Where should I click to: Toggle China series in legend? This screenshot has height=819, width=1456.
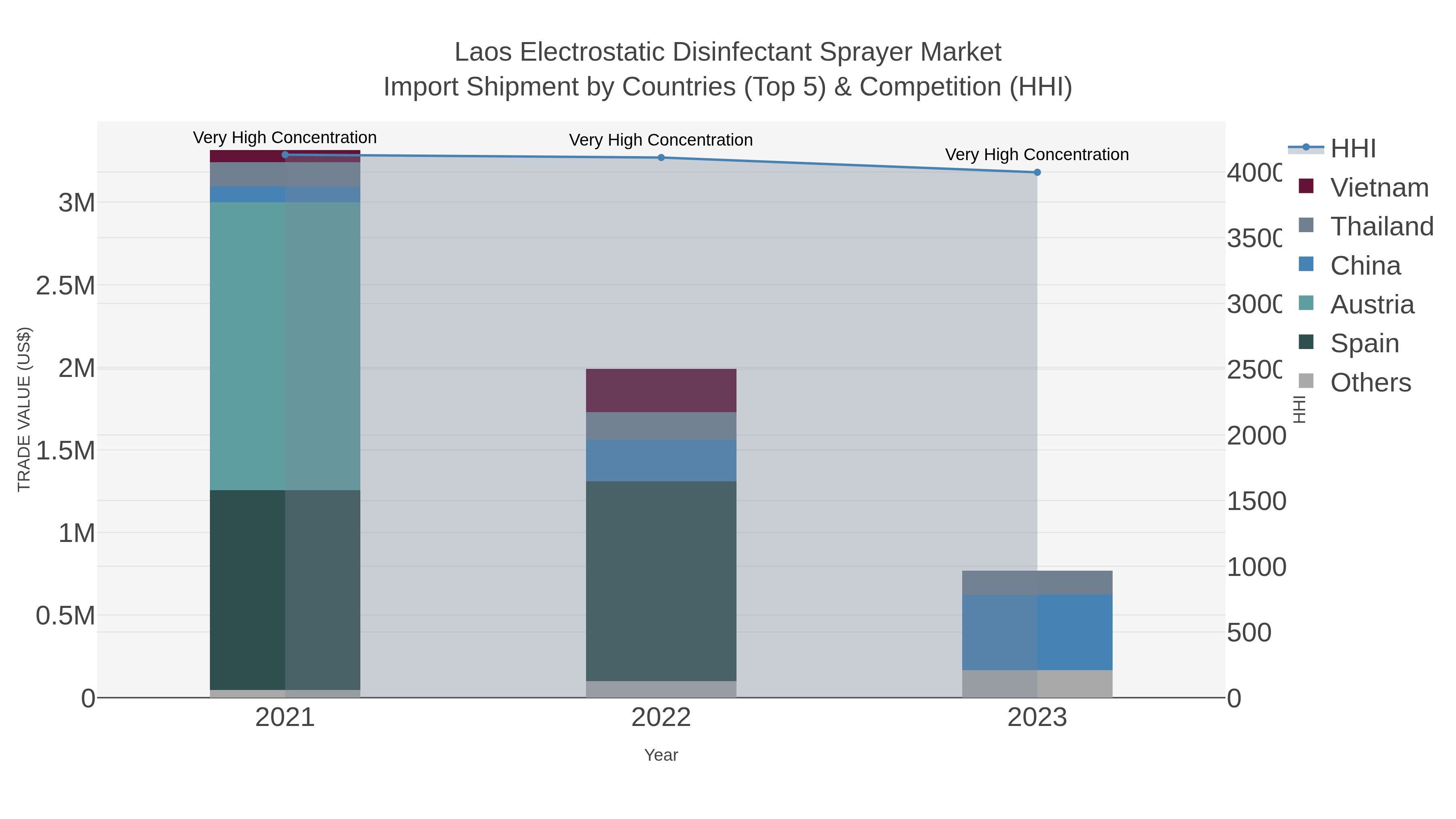(x=1350, y=266)
